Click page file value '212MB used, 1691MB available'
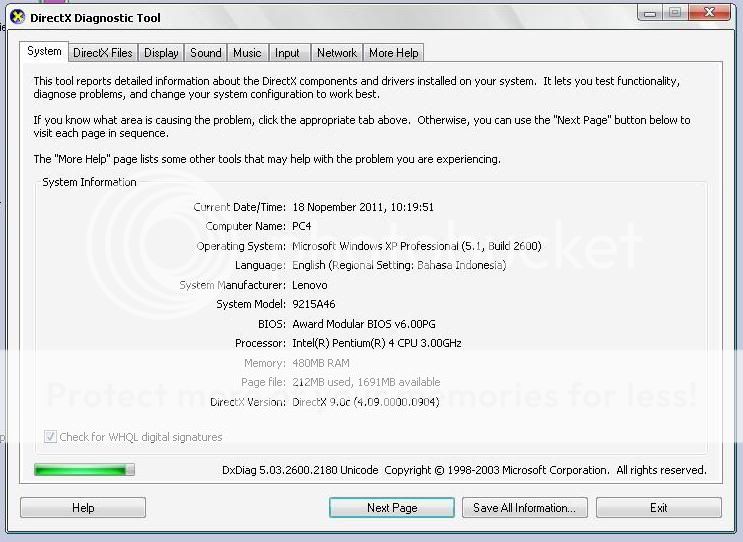 point(366,382)
